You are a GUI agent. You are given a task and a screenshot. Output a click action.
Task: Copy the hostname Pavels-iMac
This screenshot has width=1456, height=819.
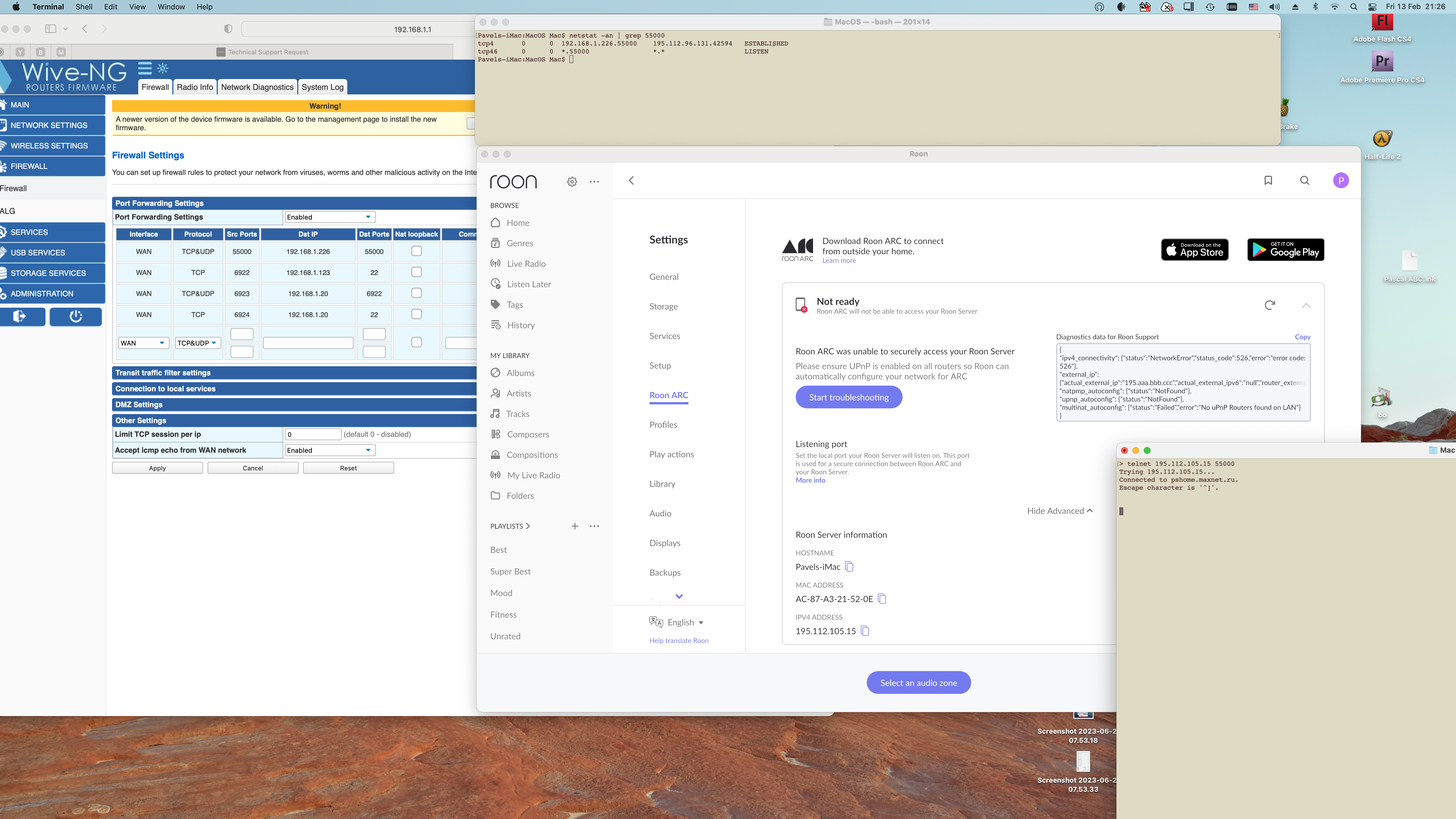pos(849,566)
